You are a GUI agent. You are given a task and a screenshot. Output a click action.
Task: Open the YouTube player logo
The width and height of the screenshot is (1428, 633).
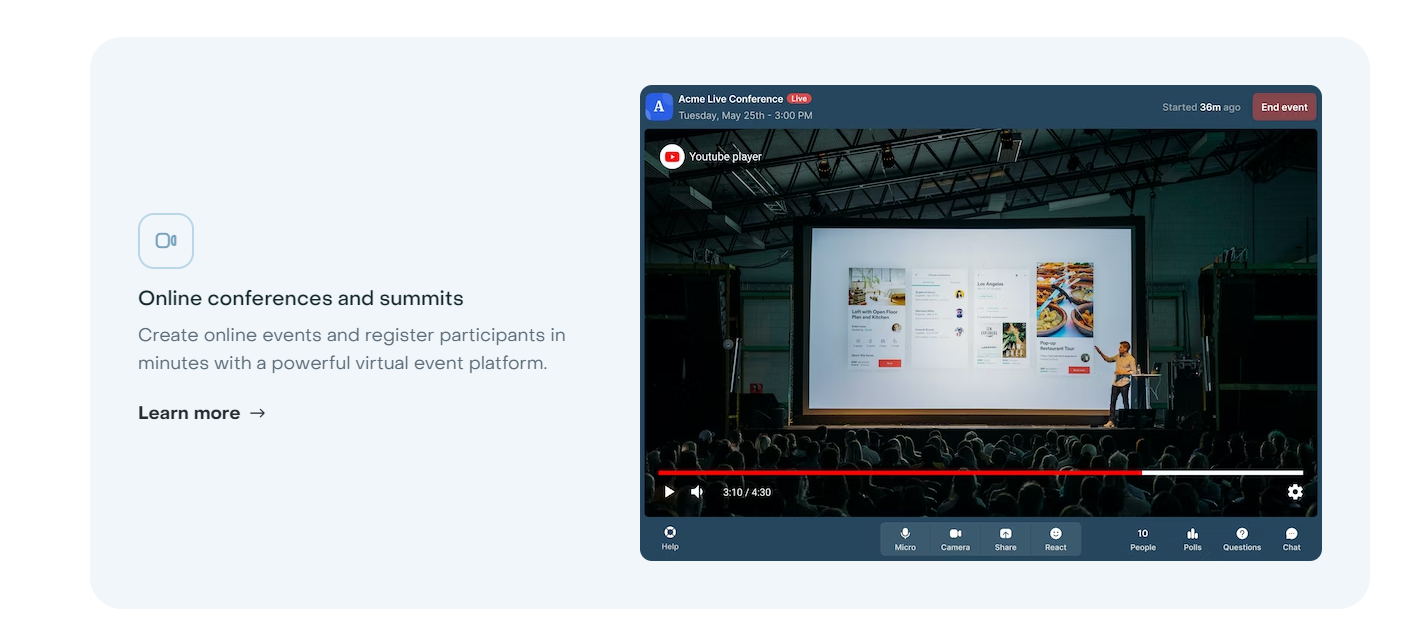click(671, 156)
